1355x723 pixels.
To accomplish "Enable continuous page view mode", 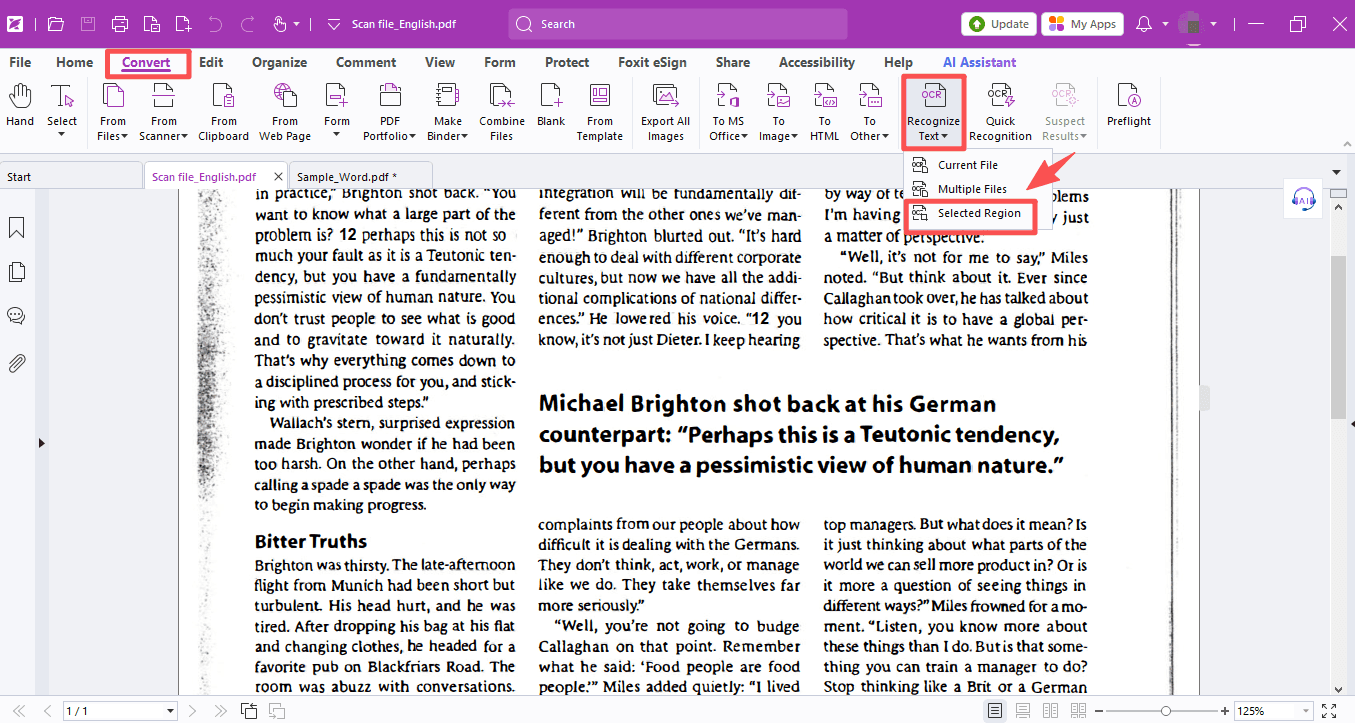I will [x=1023, y=711].
